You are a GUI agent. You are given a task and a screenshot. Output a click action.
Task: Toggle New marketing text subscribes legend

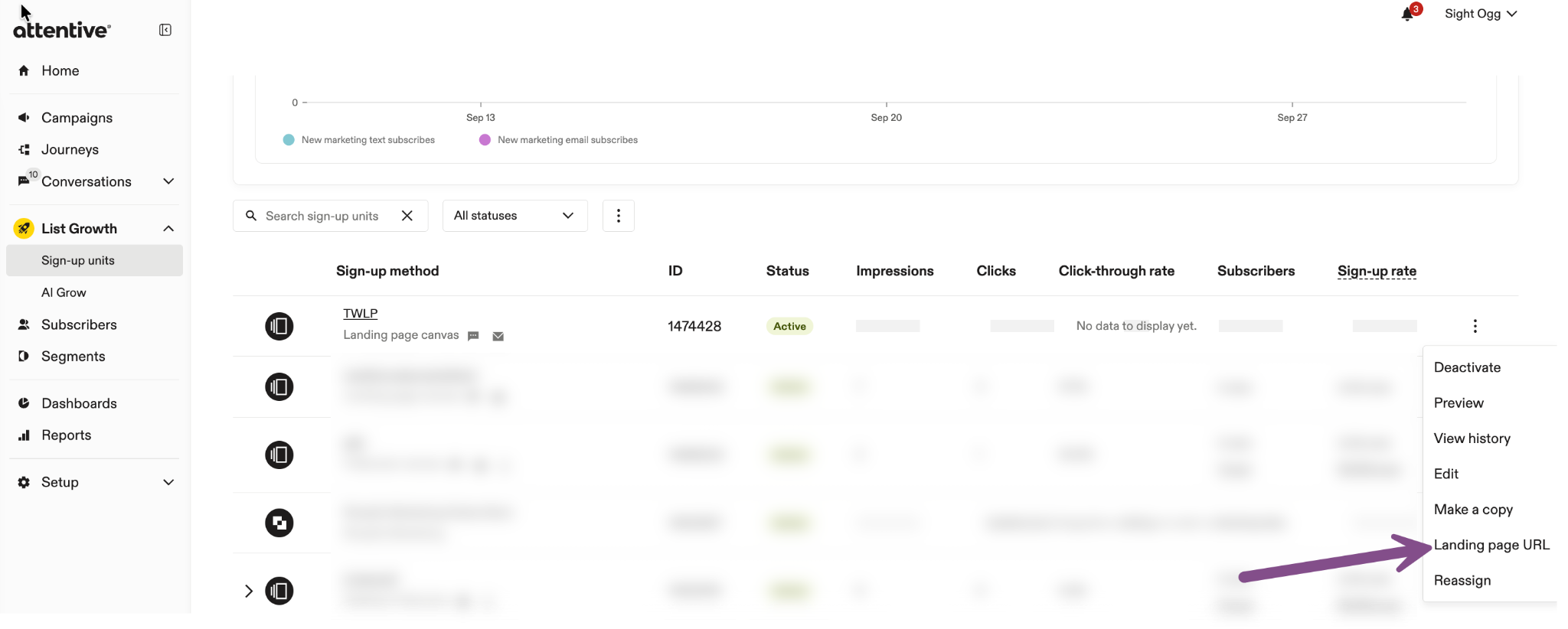coord(359,140)
